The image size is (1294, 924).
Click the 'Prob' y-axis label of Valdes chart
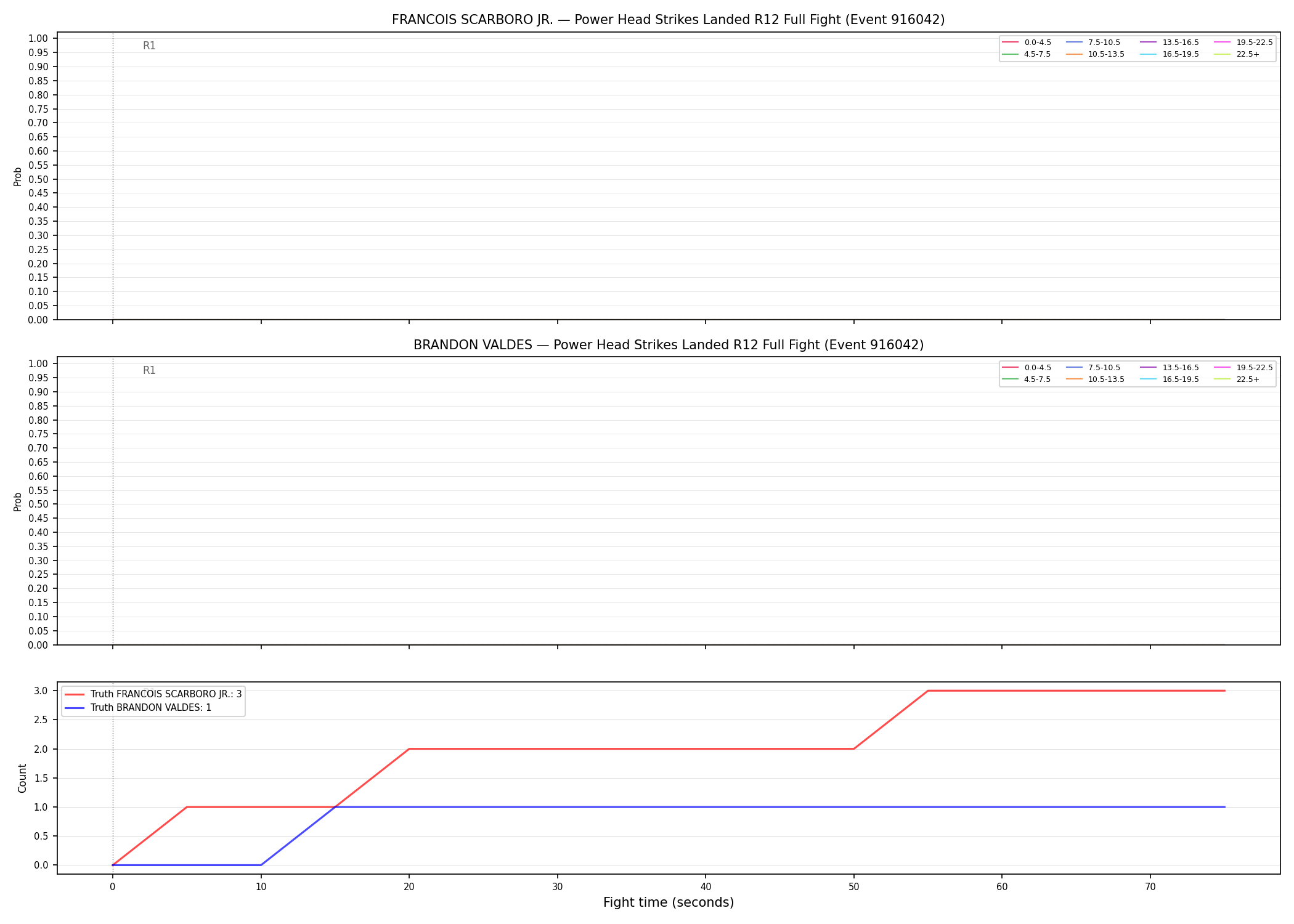pos(17,501)
